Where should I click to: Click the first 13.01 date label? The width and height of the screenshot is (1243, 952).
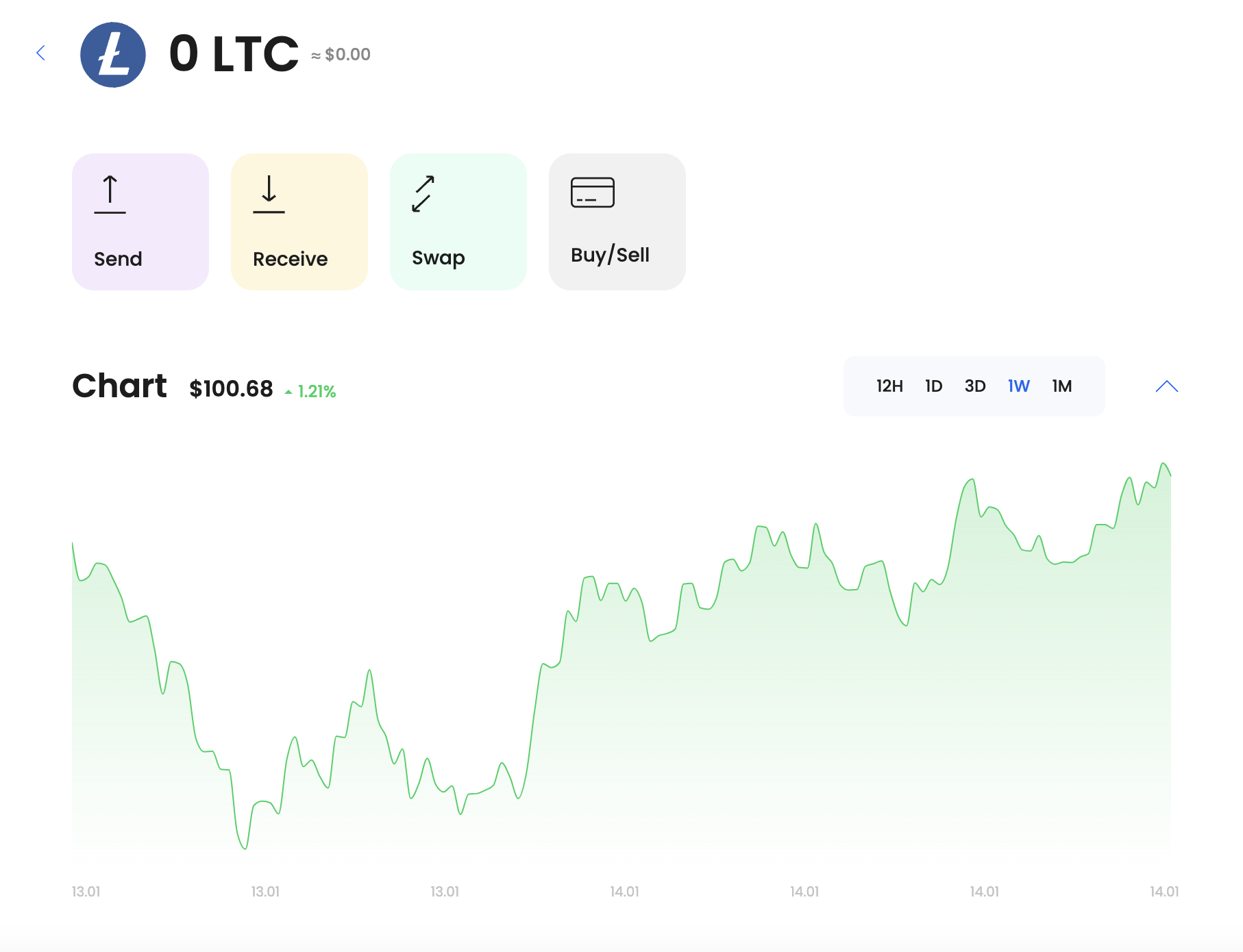(86, 892)
